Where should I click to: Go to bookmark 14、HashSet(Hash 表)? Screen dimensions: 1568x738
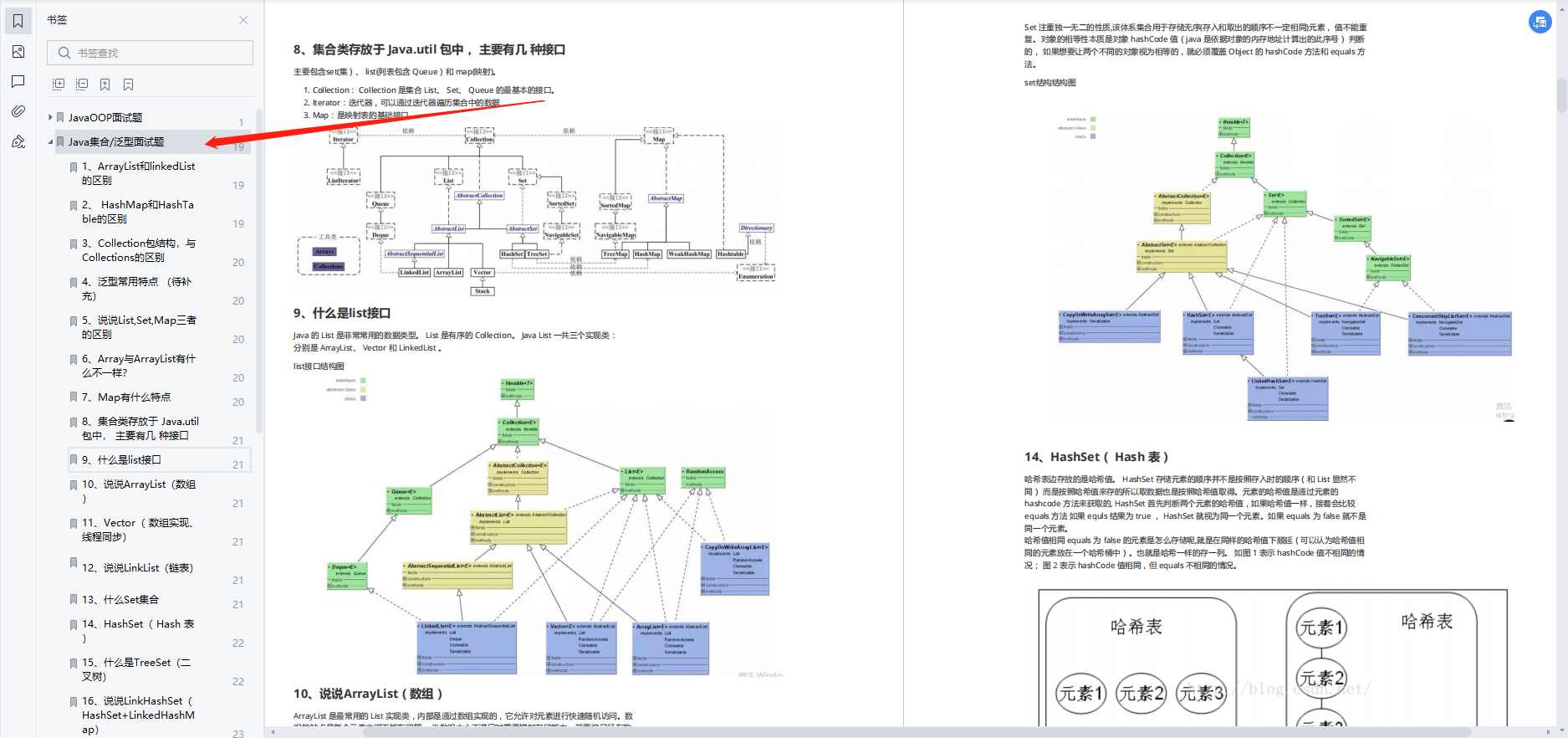[138, 631]
